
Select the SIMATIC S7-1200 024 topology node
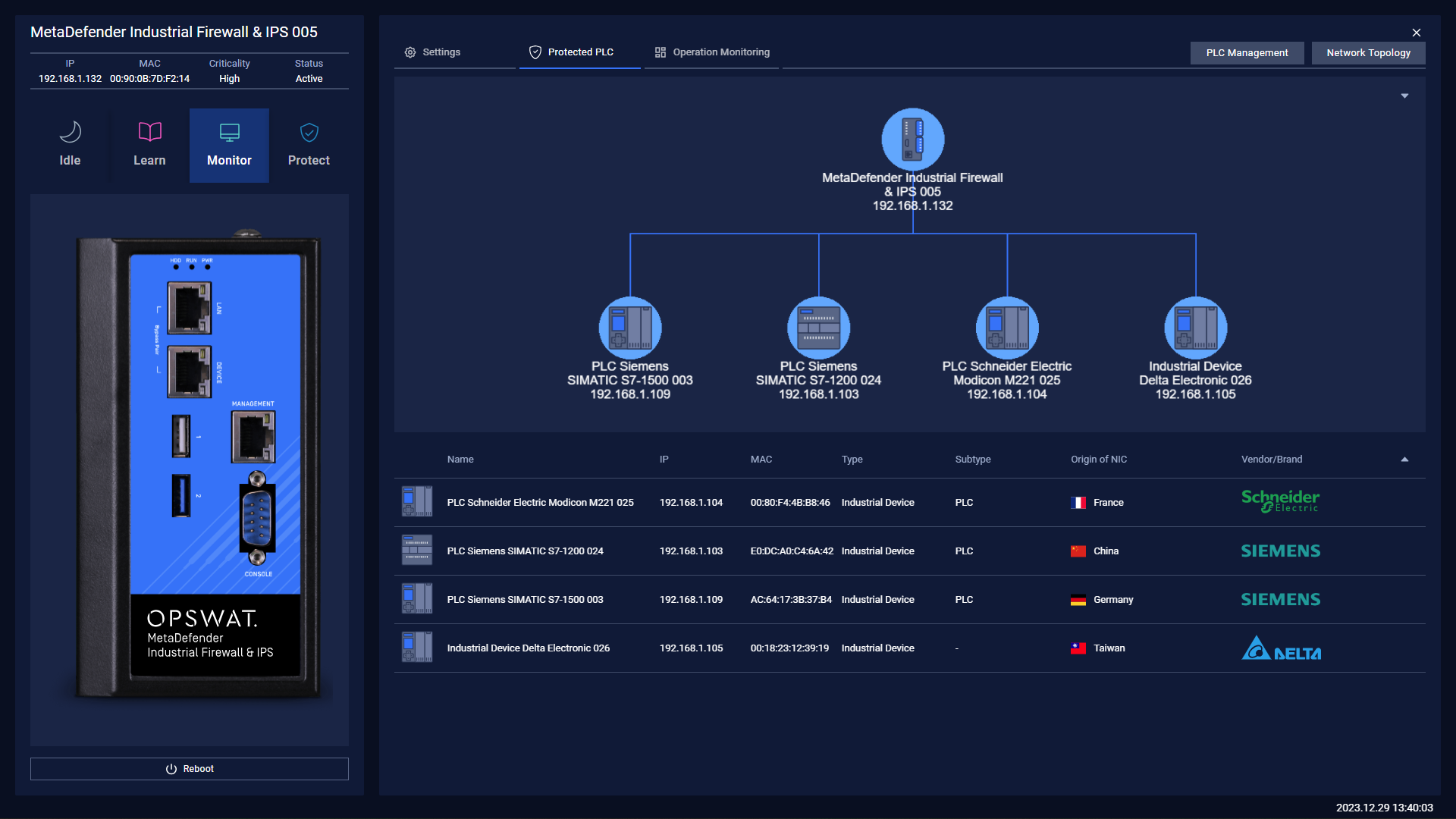(x=818, y=328)
